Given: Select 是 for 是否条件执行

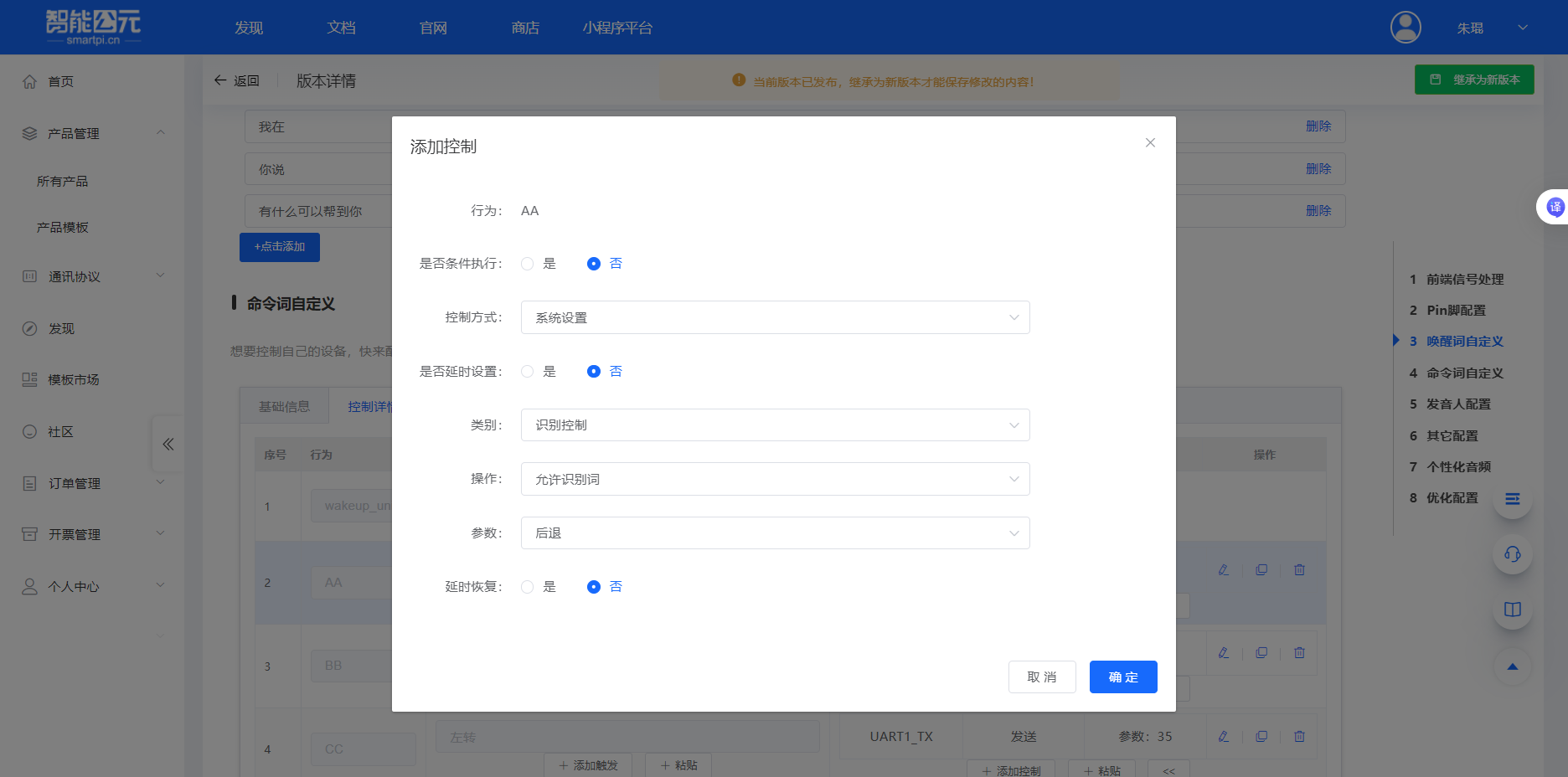Looking at the screenshot, I should pyautogui.click(x=527, y=263).
